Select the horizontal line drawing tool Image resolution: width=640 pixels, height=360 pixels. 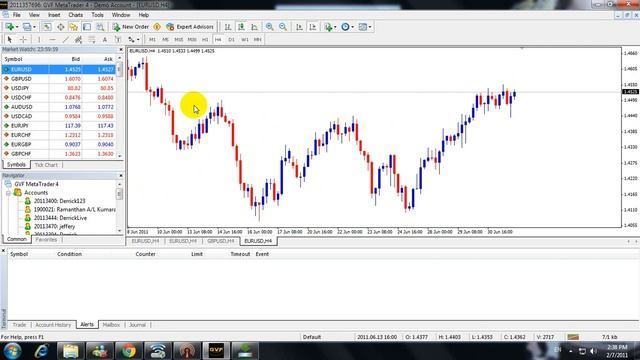52,40
